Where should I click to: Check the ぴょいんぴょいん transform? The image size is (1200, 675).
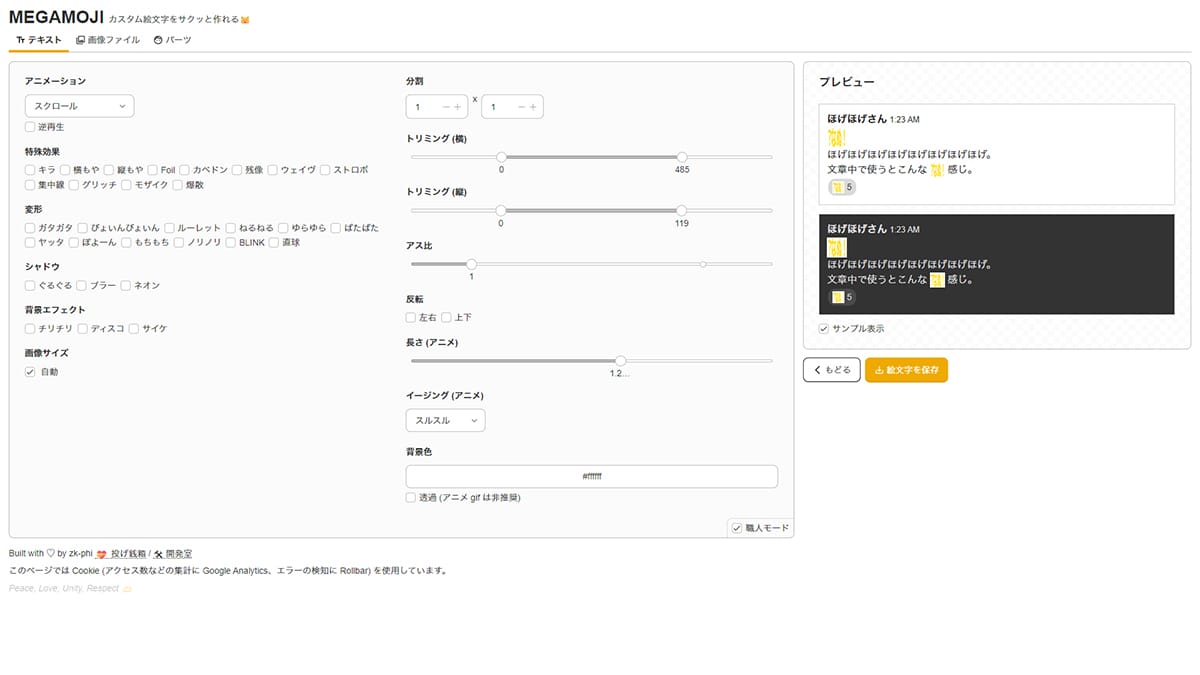(83, 228)
